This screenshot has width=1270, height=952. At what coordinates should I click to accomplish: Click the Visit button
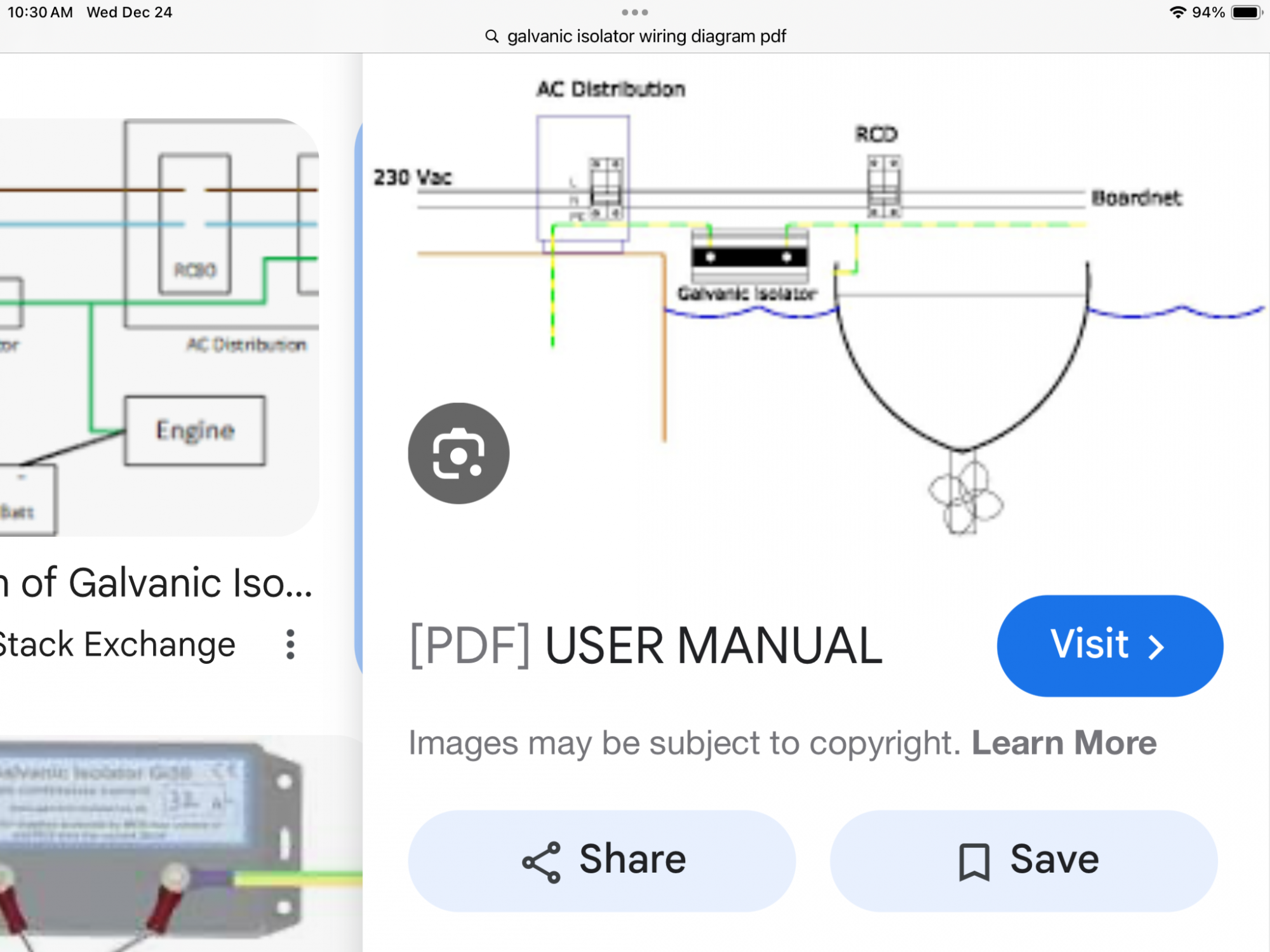[x=1110, y=645]
